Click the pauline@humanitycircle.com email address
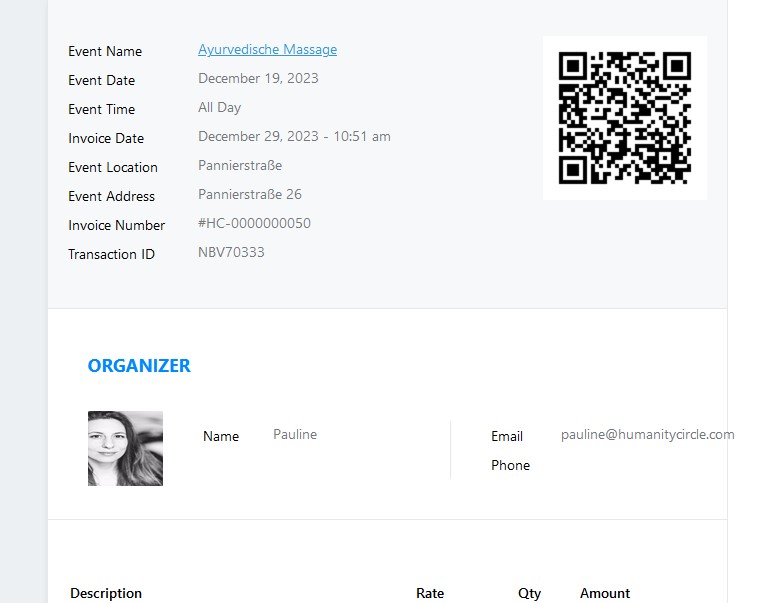Image resolution: width=765 pixels, height=603 pixels. tap(647, 435)
